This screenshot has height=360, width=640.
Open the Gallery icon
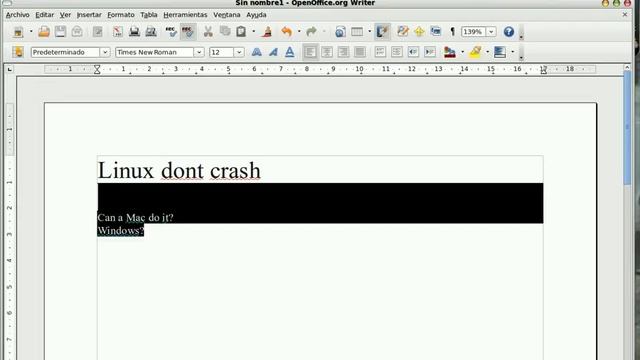tap(436, 32)
